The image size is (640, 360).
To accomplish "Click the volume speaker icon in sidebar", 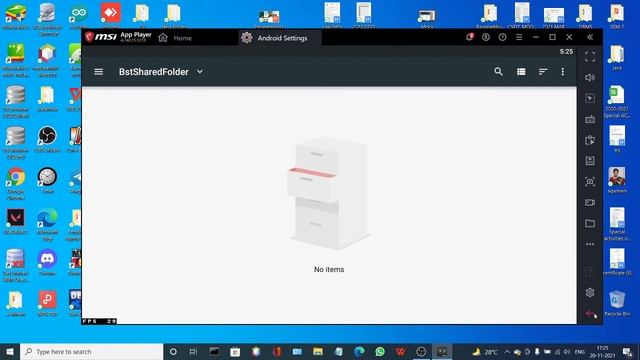I will coord(590,78).
